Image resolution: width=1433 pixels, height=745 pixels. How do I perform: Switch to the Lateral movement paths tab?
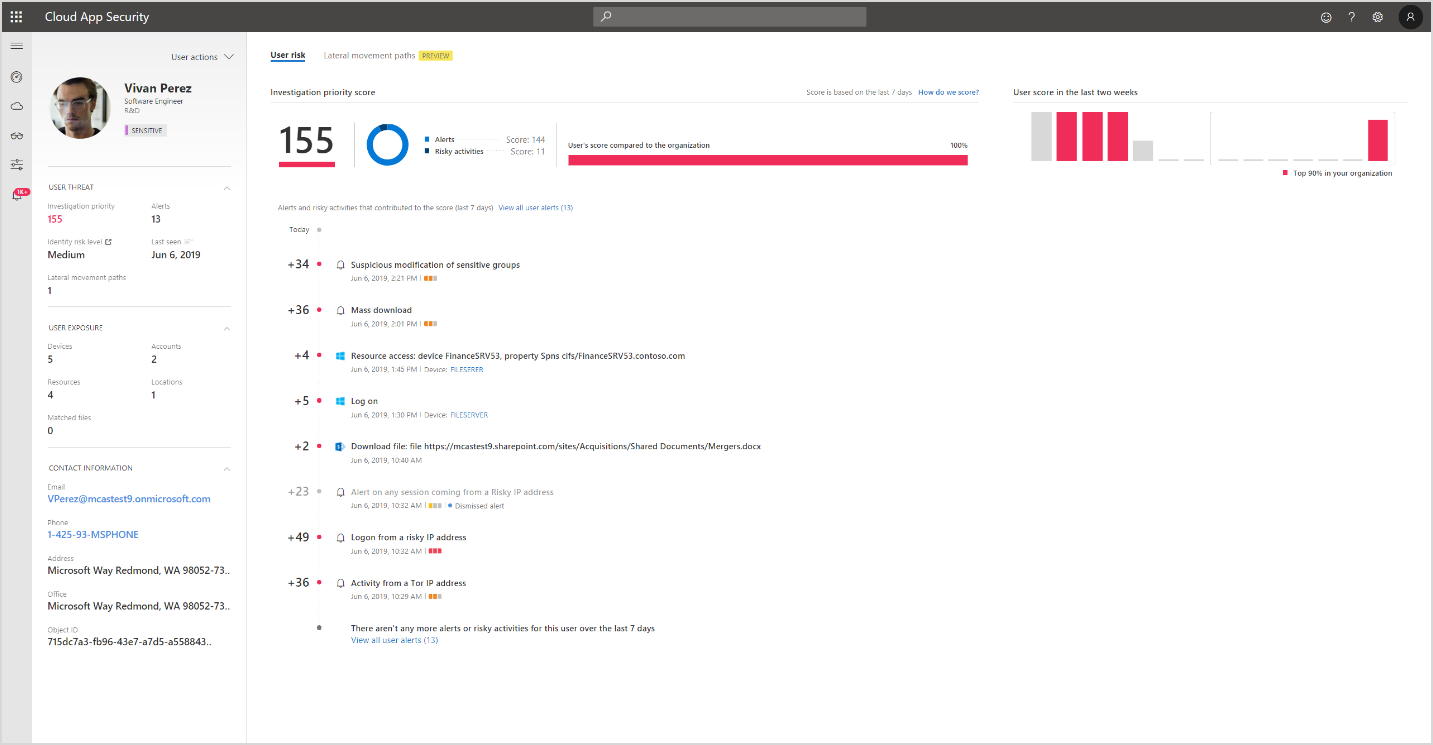[x=370, y=55]
